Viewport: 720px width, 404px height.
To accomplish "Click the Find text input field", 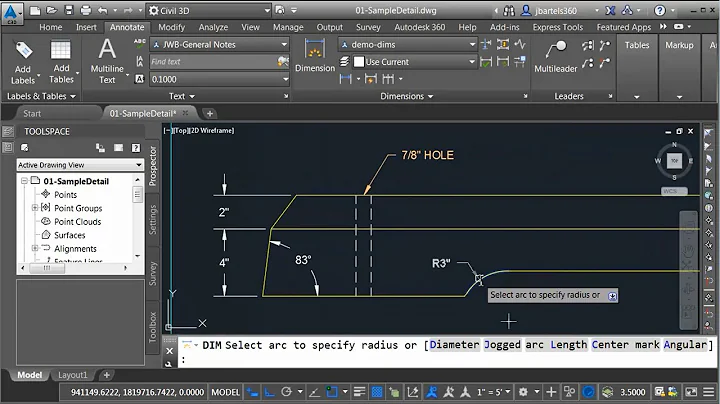I will tap(214, 62).
